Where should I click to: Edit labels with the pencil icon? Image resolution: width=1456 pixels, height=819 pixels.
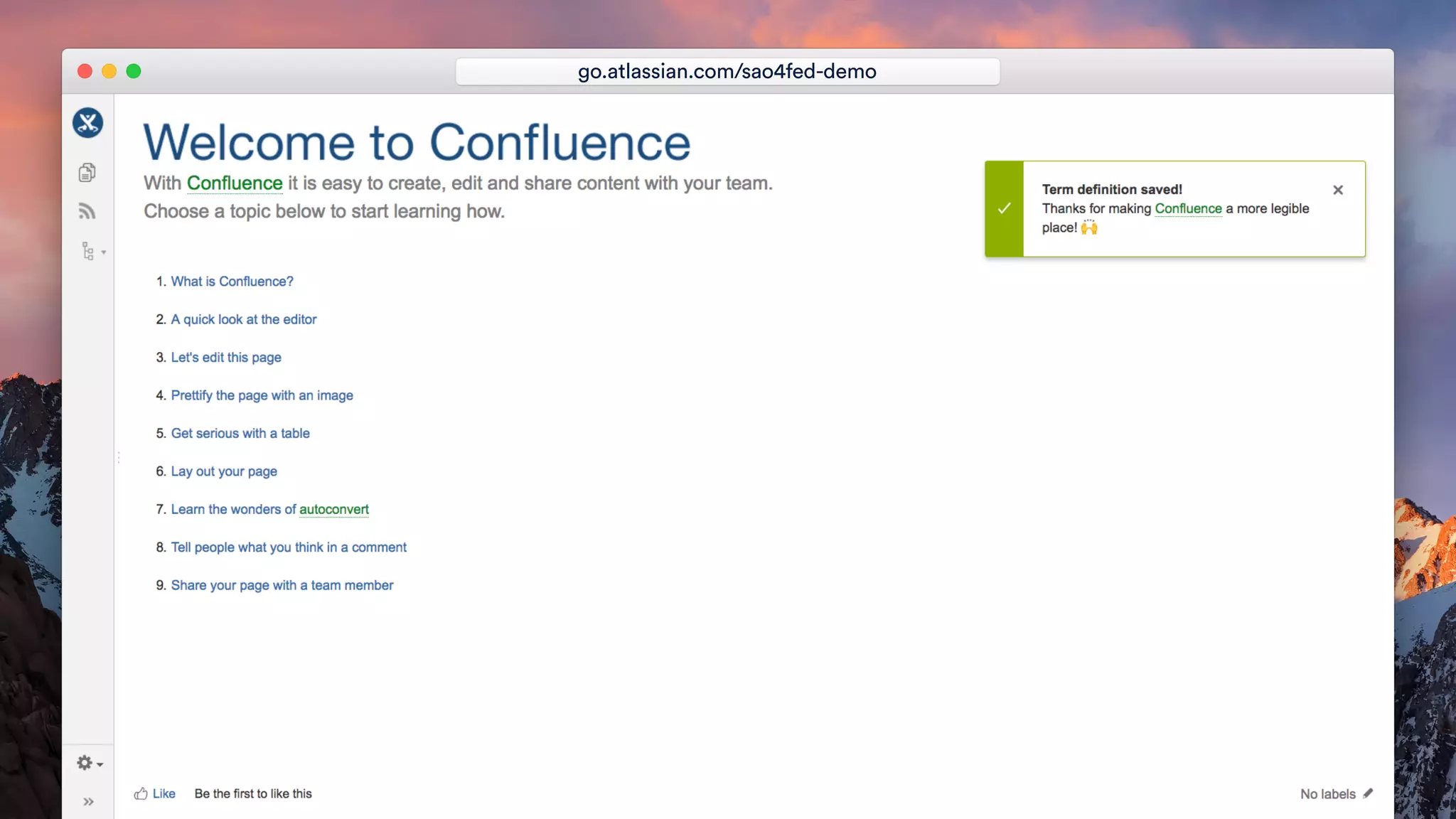click(1368, 793)
